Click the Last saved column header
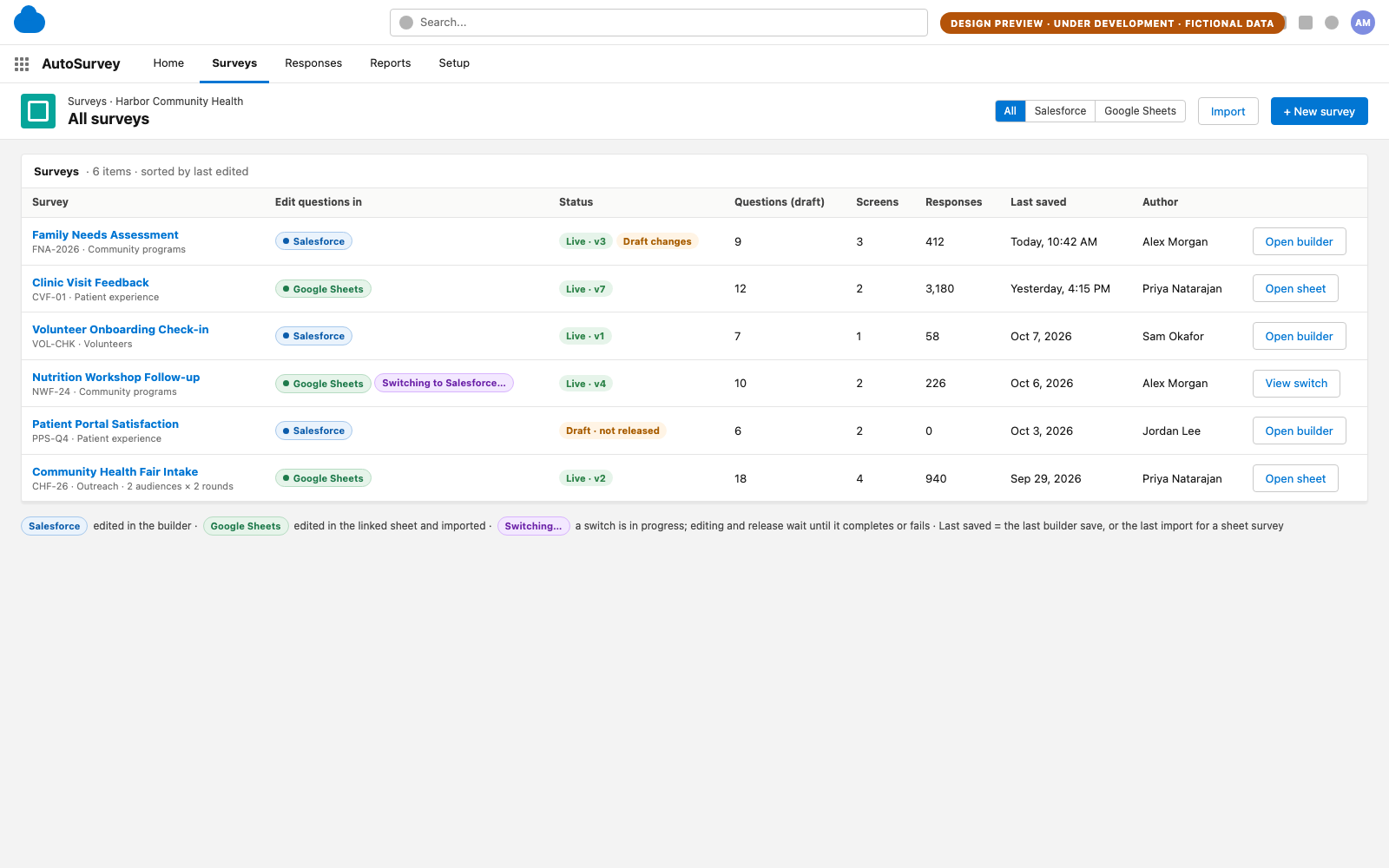This screenshot has height=868, width=1389. [1038, 202]
